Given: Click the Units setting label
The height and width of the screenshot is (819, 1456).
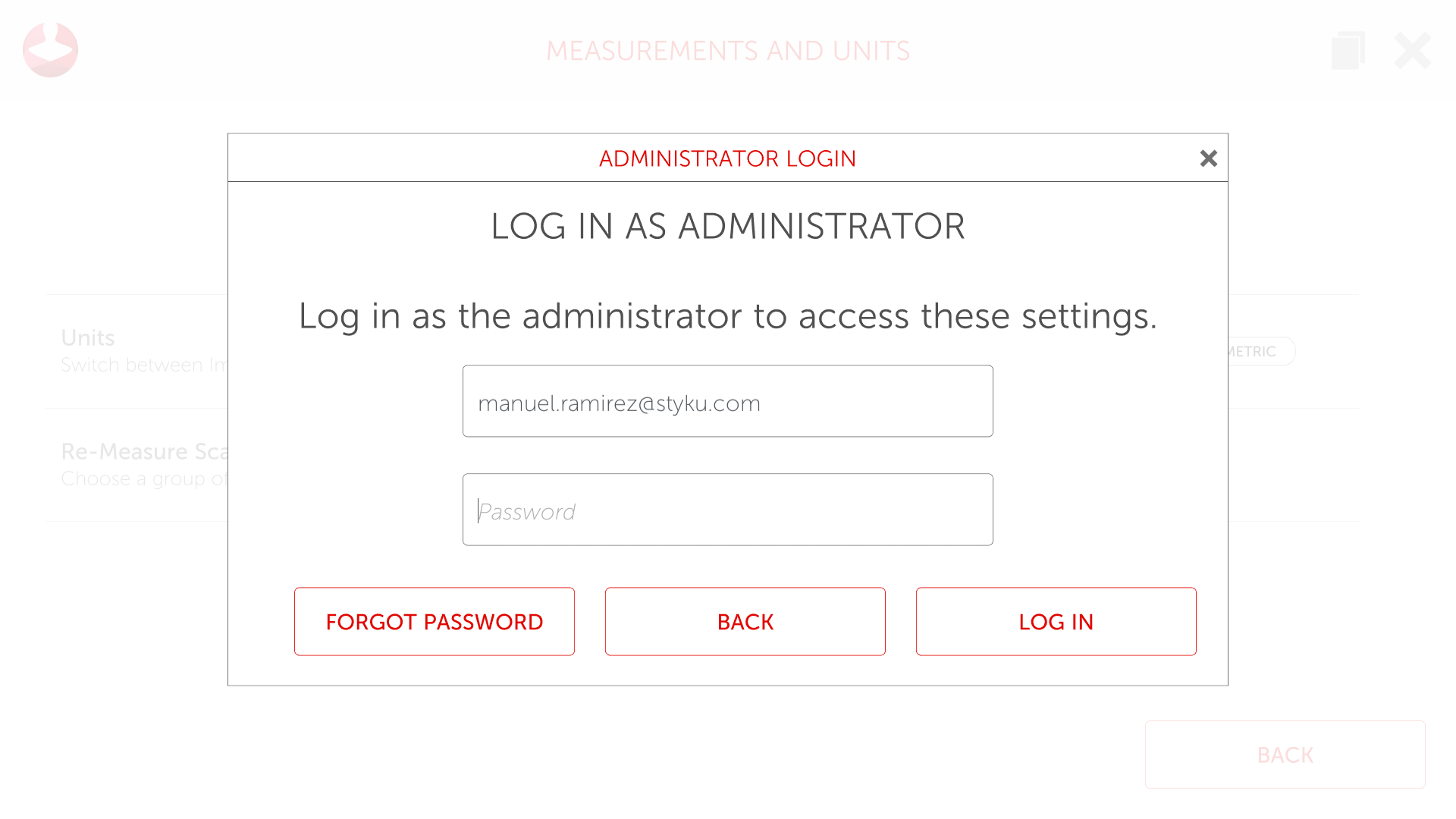Looking at the screenshot, I should point(88,337).
